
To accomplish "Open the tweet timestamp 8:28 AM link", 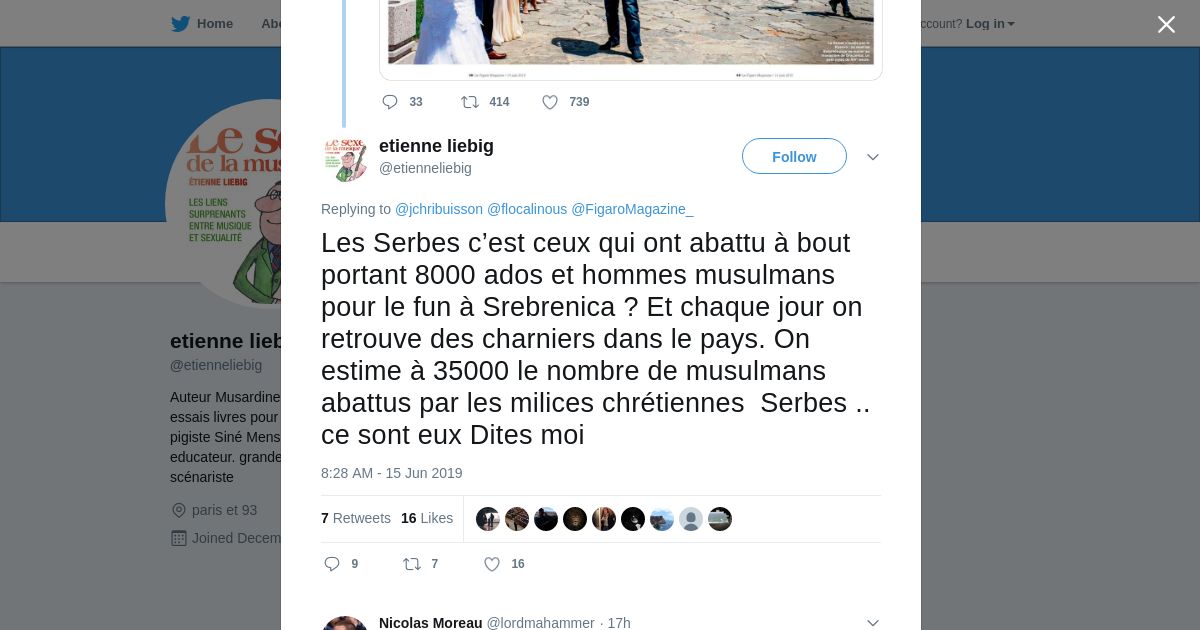I will tap(392, 473).
